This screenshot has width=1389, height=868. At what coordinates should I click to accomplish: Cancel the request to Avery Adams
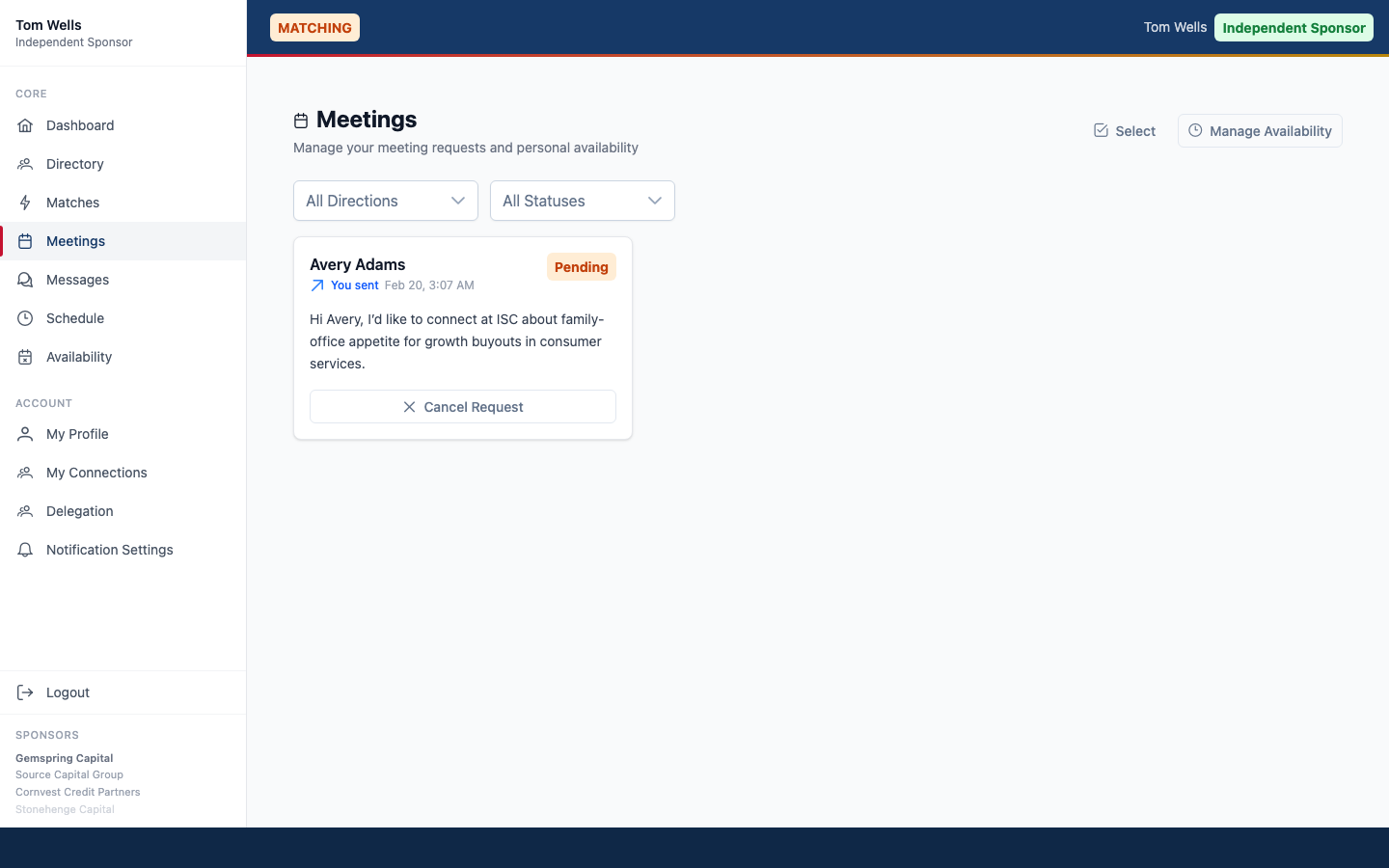pos(463,406)
